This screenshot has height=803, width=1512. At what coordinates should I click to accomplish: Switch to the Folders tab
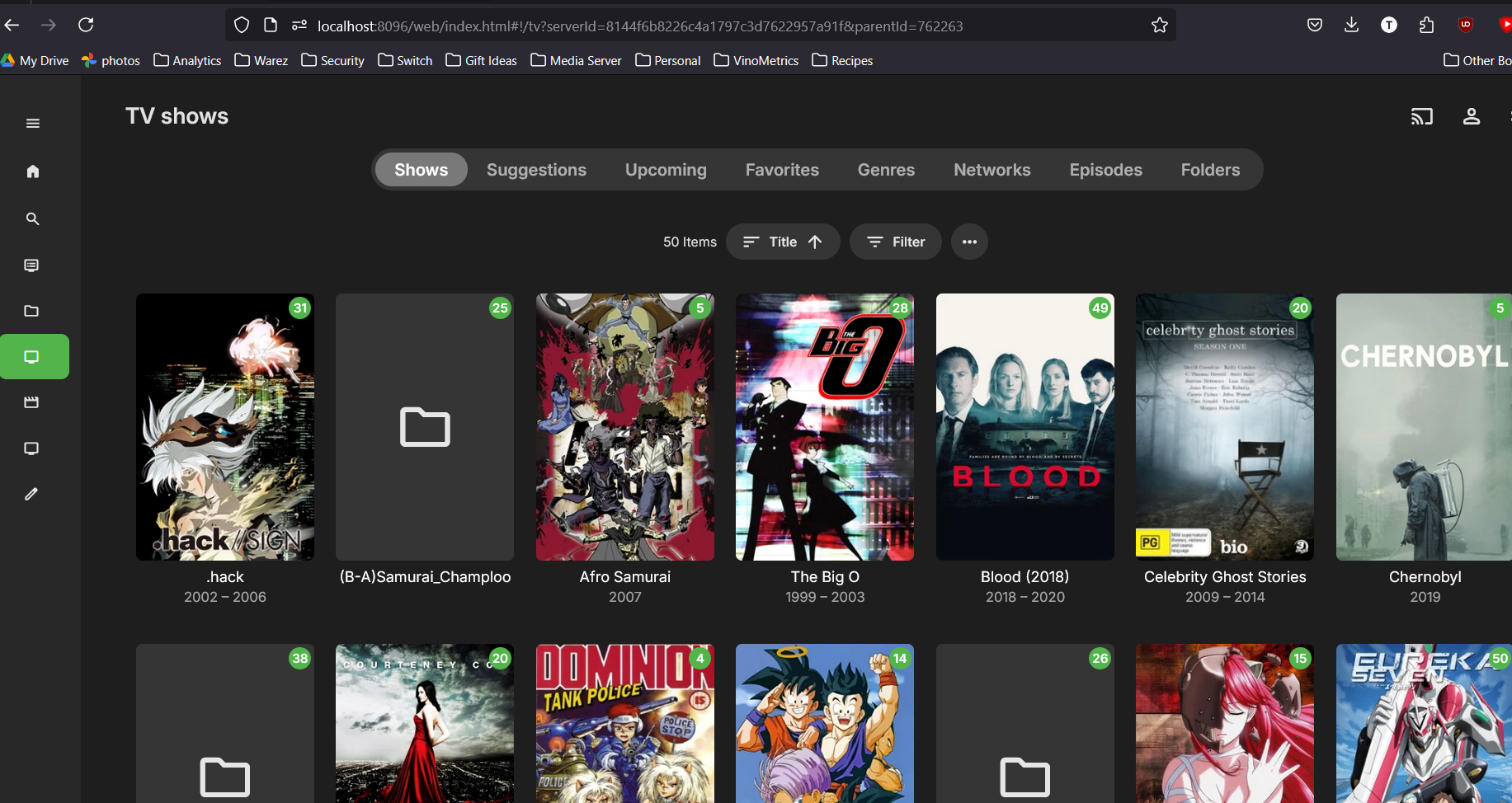[x=1210, y=170]
